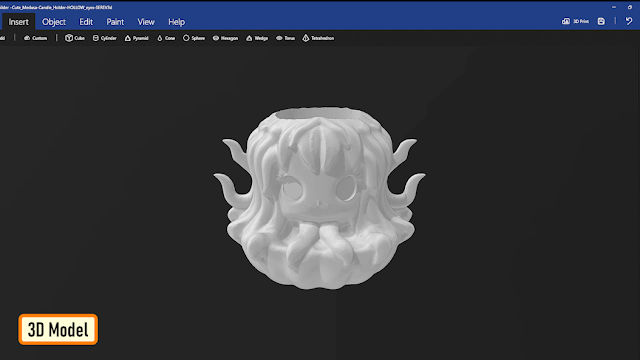Add a Pyramid to the scene
This screenshot has width=640, height=360.
136,38
